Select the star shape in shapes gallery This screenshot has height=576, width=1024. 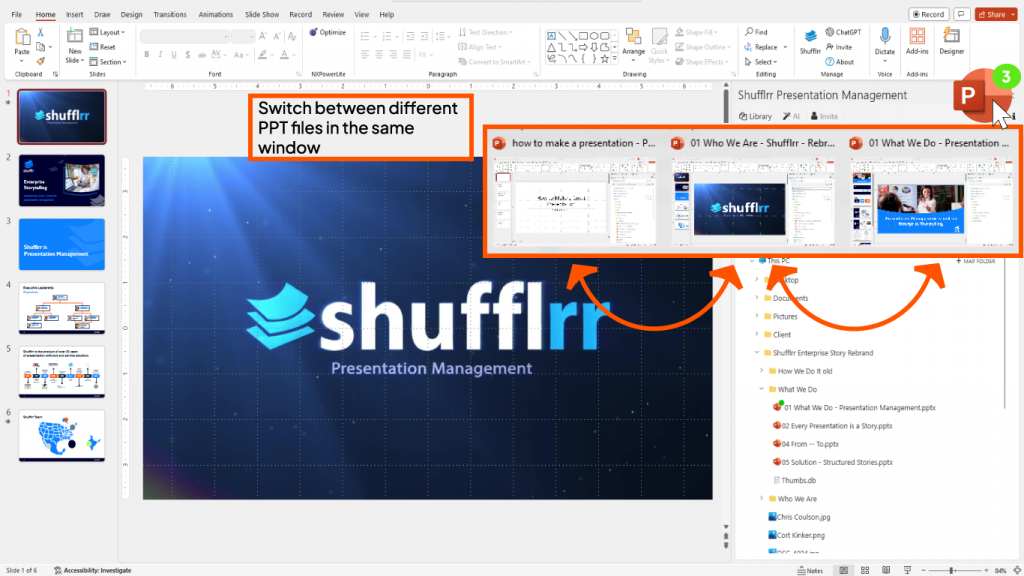[x=605, y=59]
